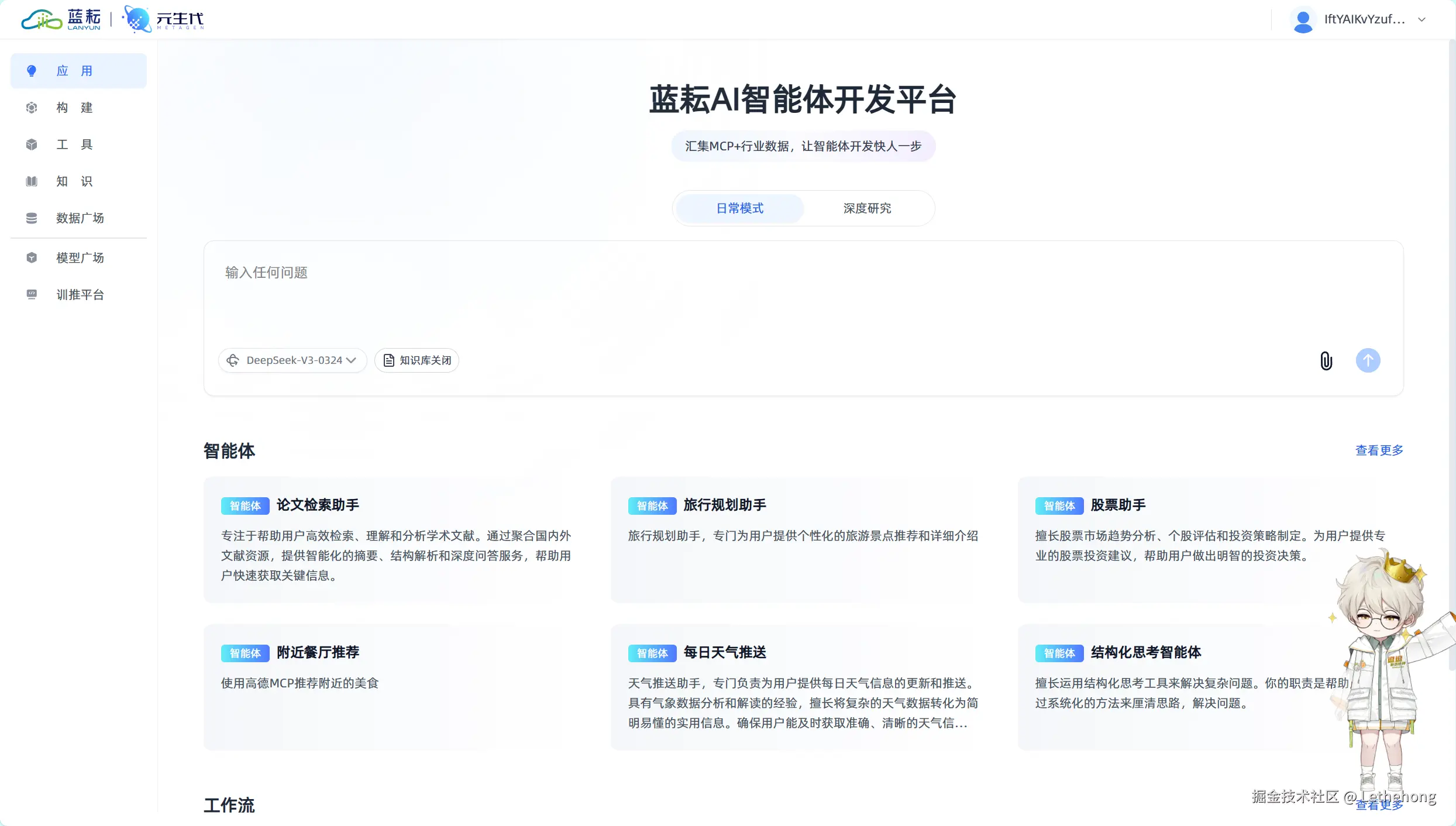Toggle the 知识库关闭 knowledge base switch

pyautogui.click(x=417, y=360)
